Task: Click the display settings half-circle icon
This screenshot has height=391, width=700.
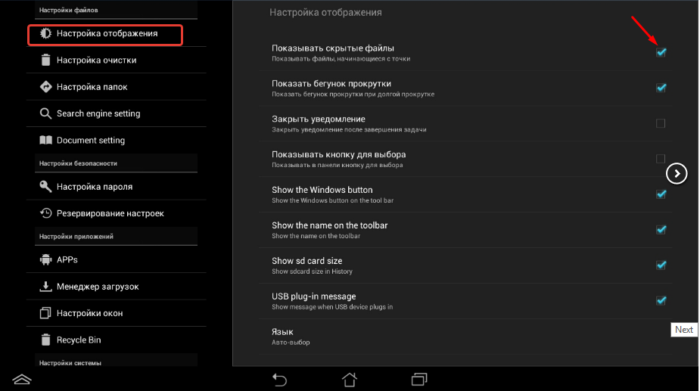Action: (x=46, y=33)
